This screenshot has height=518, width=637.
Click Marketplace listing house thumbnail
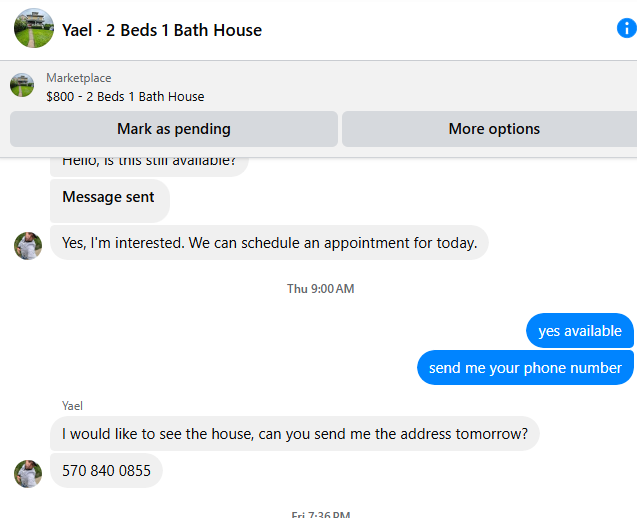(x=22, y=86)
